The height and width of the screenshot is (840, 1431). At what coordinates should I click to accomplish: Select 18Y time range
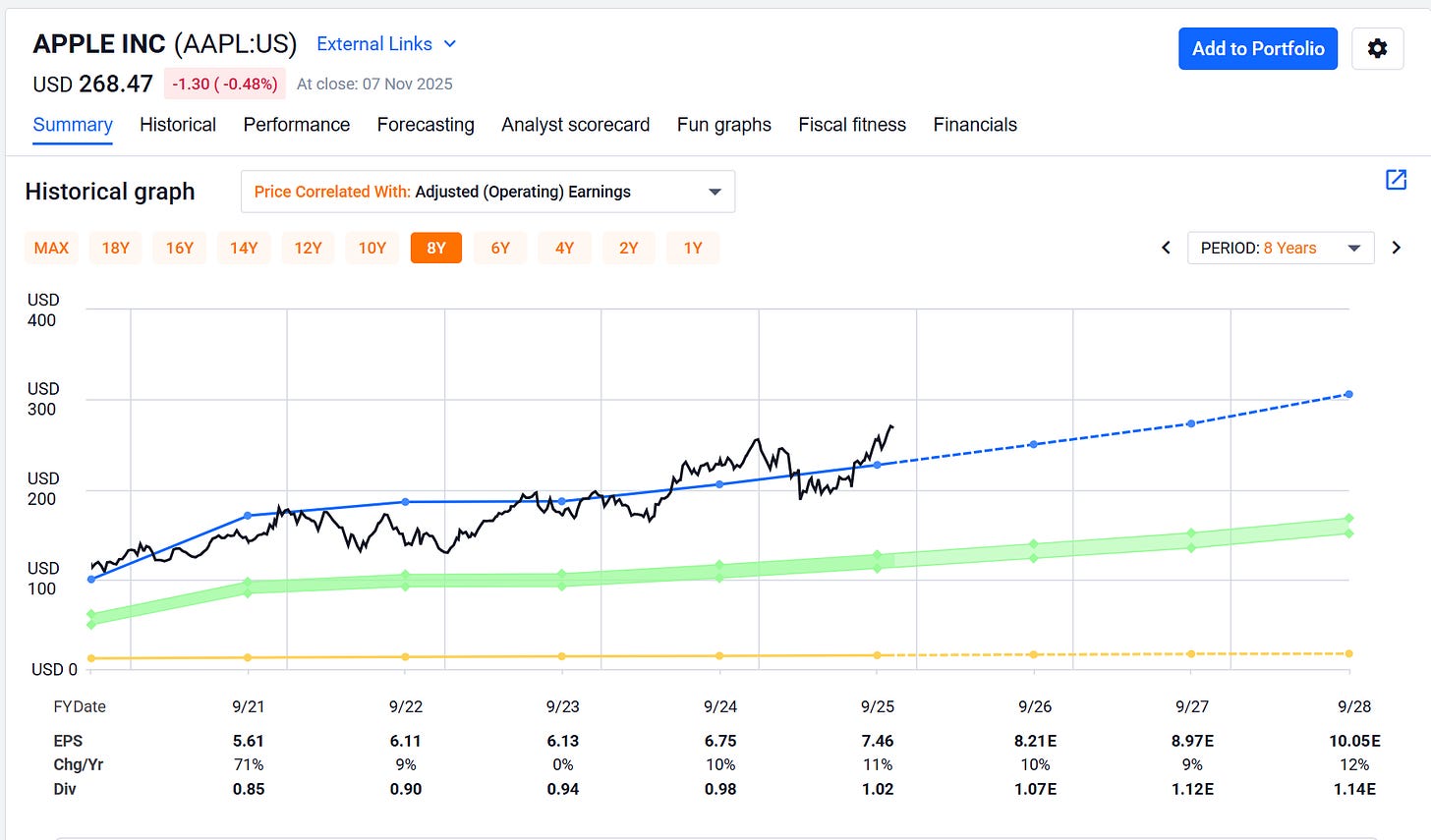pyautogui.click(x=116, y=248)
